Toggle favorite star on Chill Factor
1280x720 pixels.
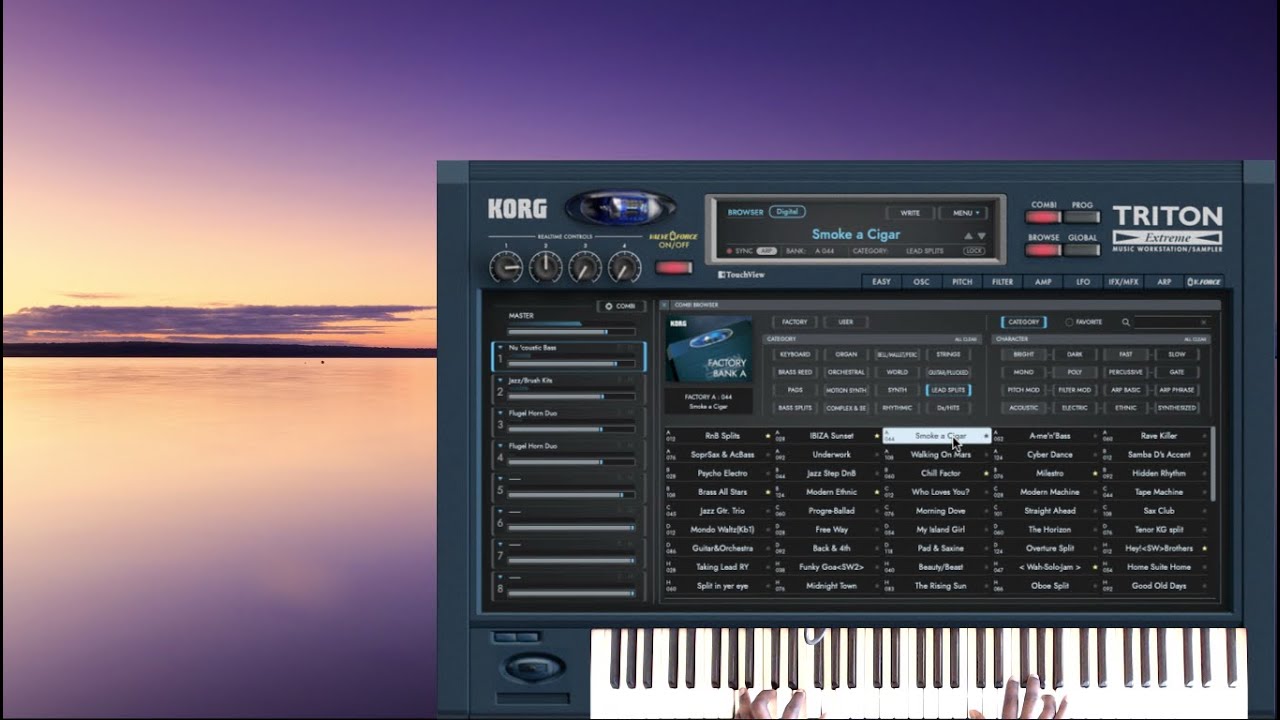pyautogui.click(x=986, y=473)
